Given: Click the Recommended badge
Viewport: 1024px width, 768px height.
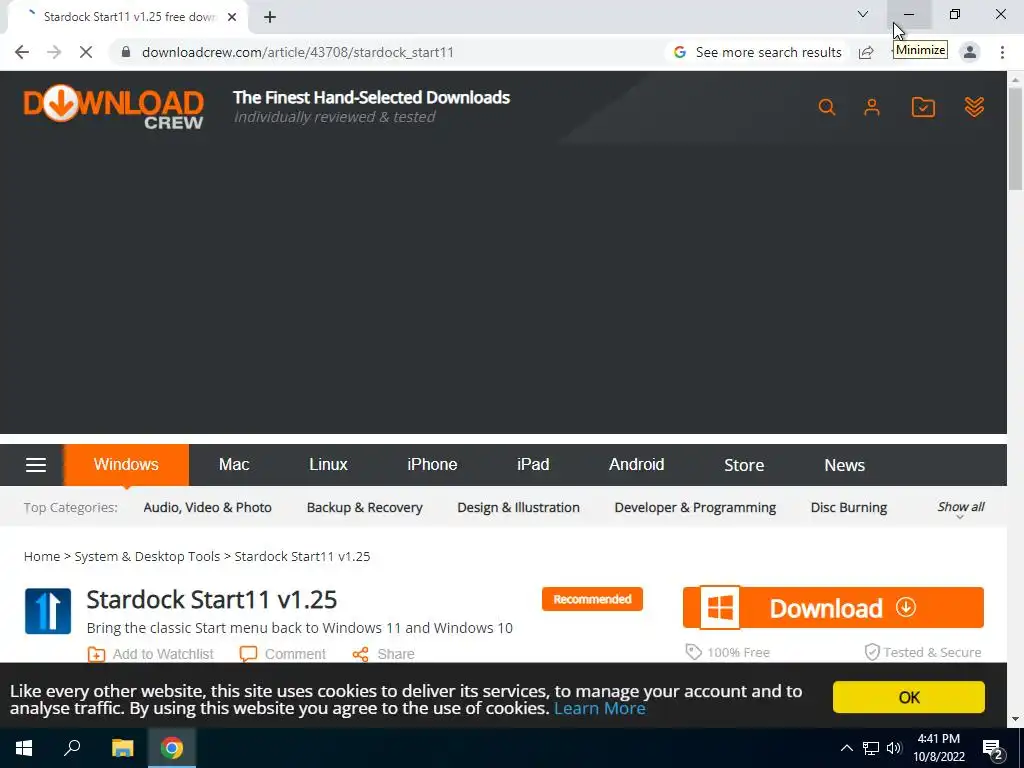Looking at the screenshot, I should [x=592, y=599].
